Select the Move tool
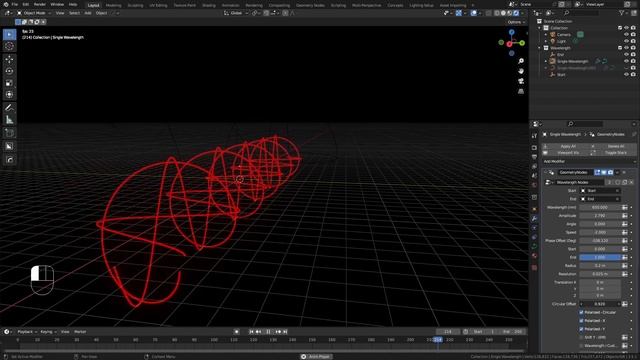Viewport: 640px width, 360px height. [x=9, y=59]
